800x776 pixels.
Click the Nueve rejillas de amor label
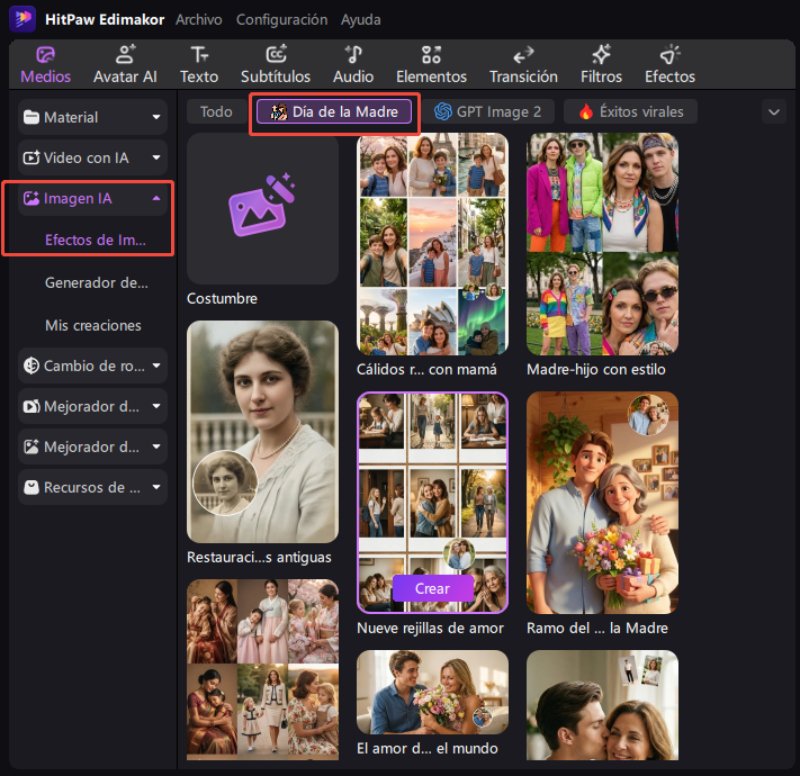click(430, 628)
